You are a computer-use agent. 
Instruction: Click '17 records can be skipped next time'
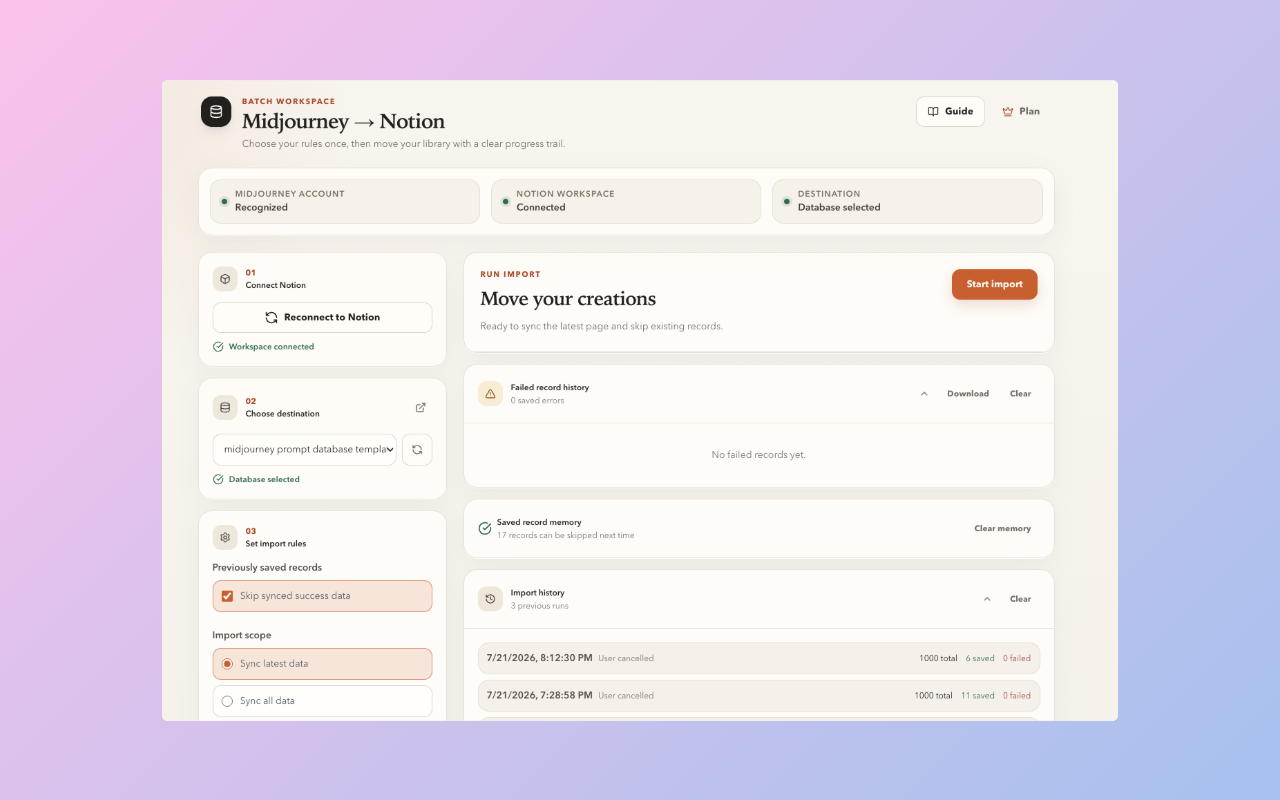click(x=565, y=535)
